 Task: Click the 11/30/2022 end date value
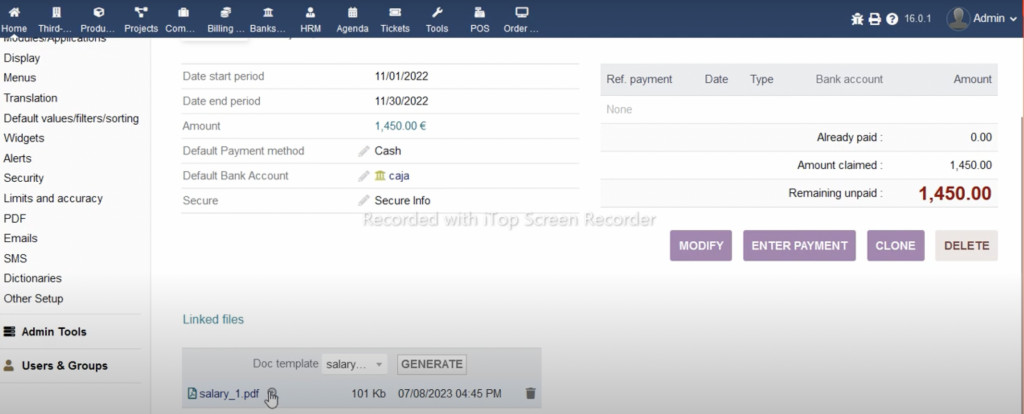(402, 101)
